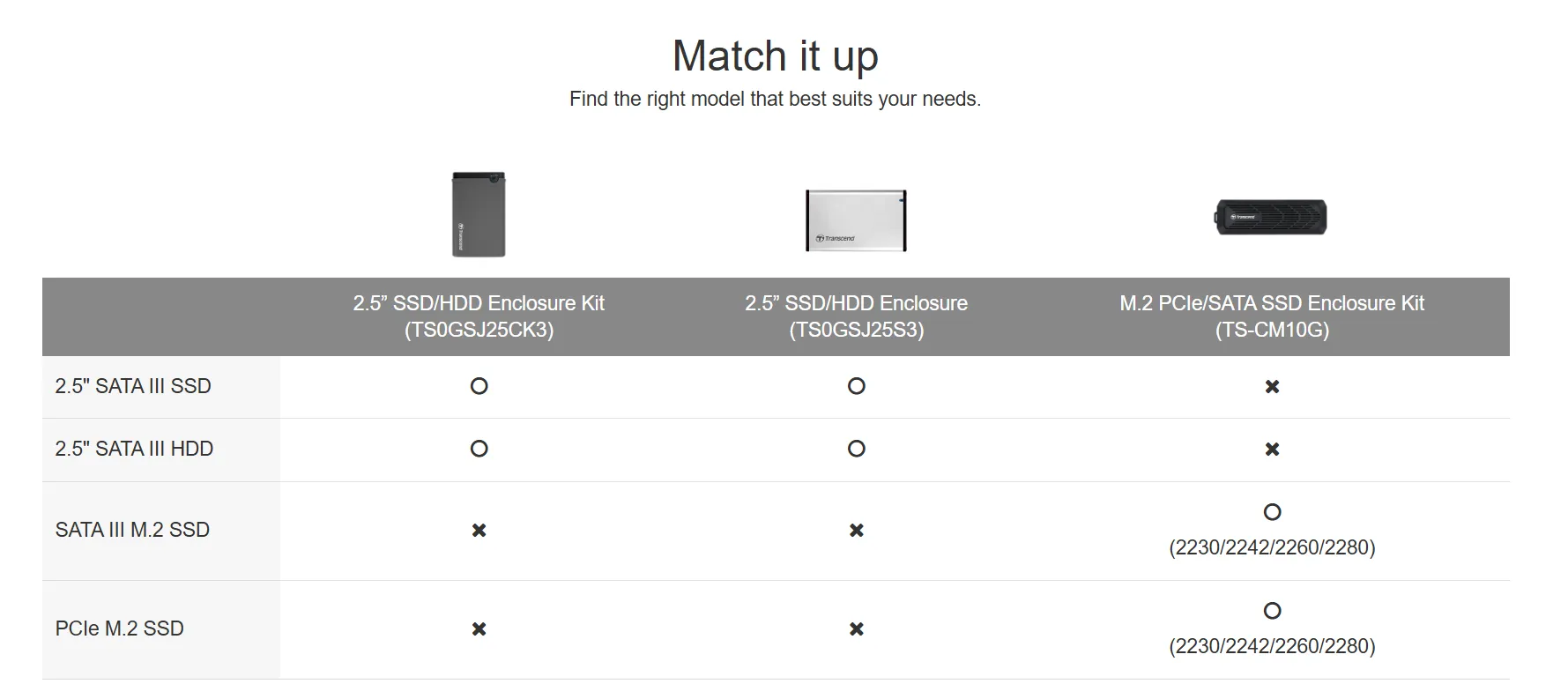The width and height of the screenshot is (1568, 699).
Task: Click the dark gray TS0GSJ25CK3 enclosure image
Action: [x=479, y=215]
